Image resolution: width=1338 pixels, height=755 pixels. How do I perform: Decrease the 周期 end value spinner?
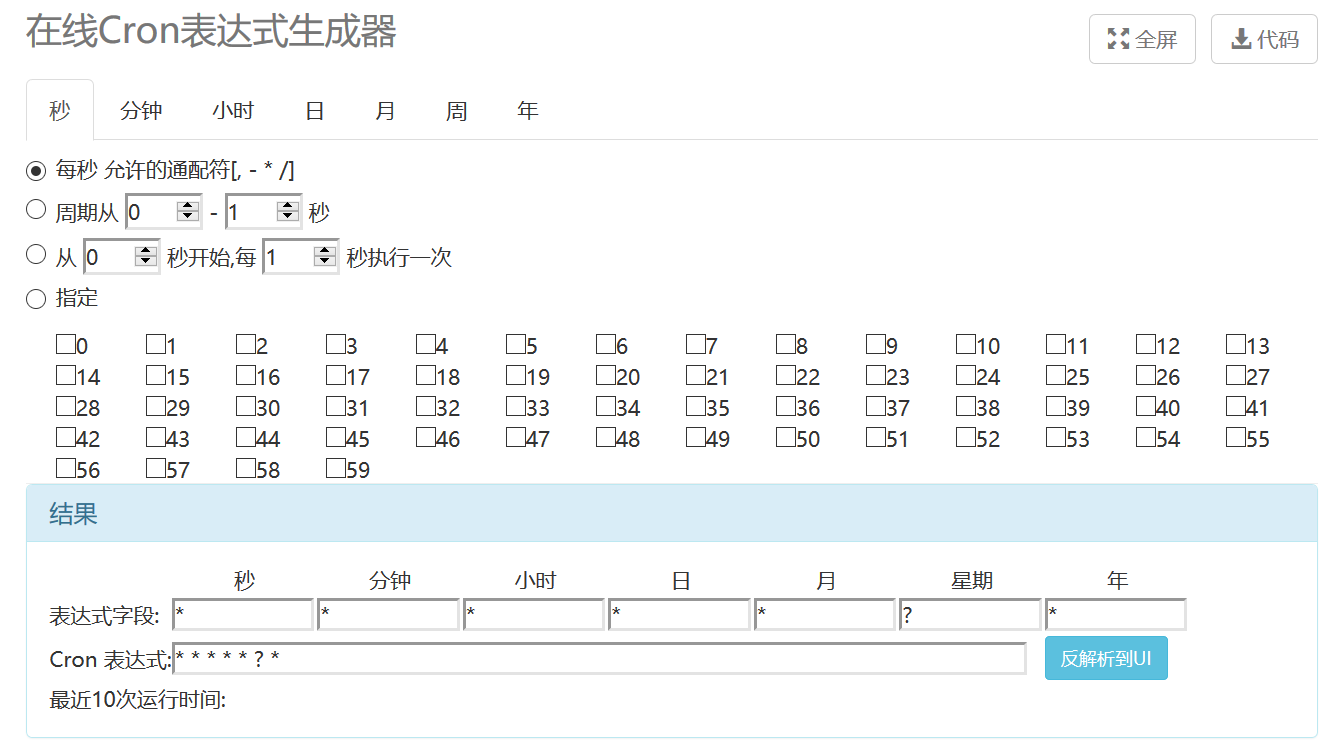click(x=289, y=217)
